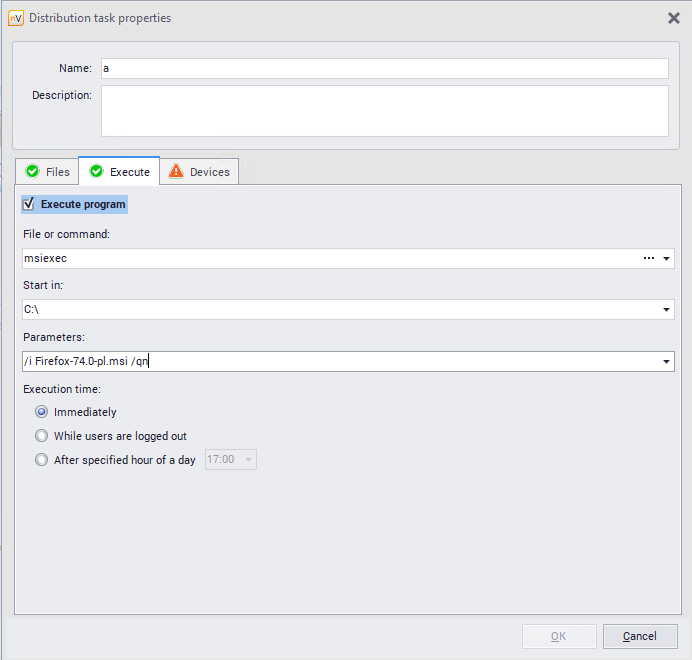Click into the Name text field
This screenshot has width=692, height=660.
coord(384,68)
